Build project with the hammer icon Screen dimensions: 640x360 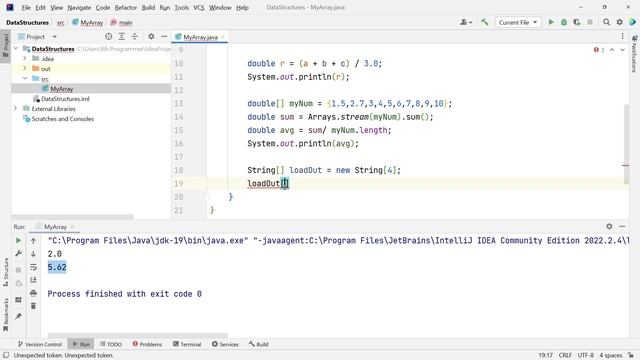coord(484,22)
